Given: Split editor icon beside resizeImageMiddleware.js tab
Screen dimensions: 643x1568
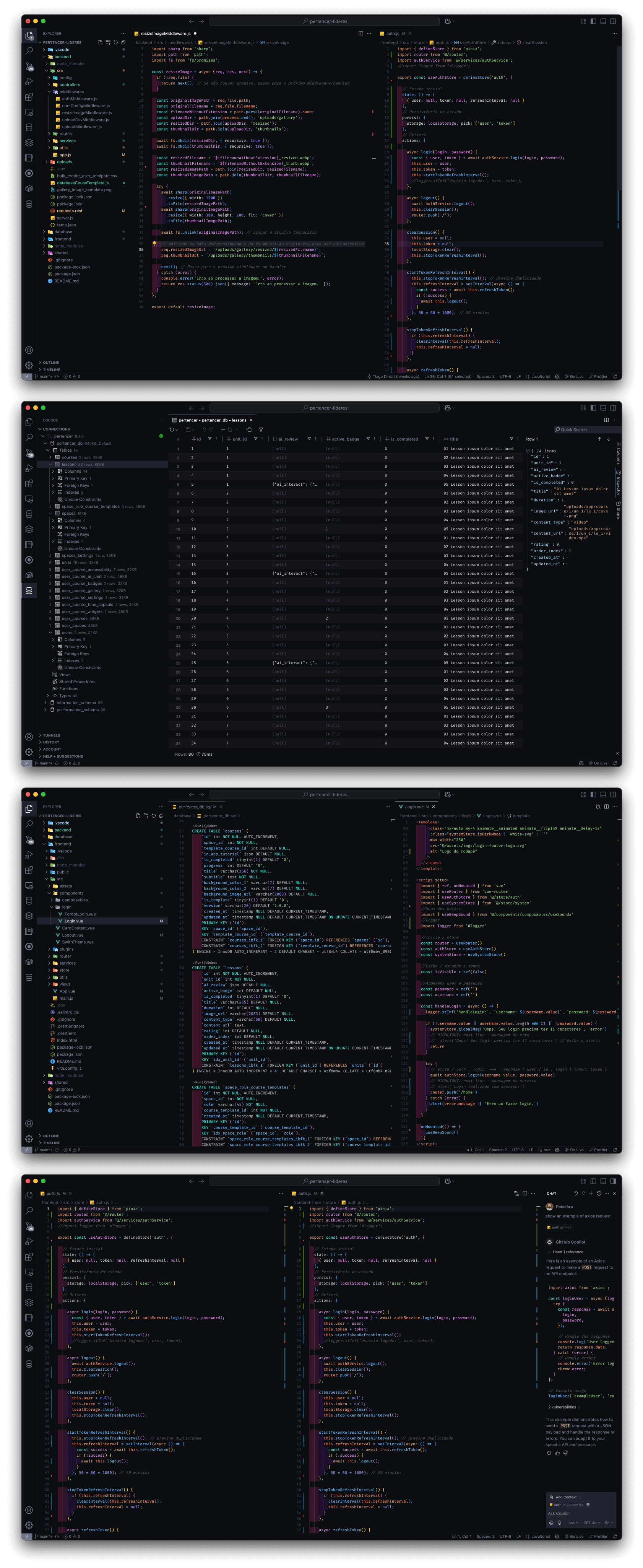Looking at the screenshot, I should tap(361, 34).
